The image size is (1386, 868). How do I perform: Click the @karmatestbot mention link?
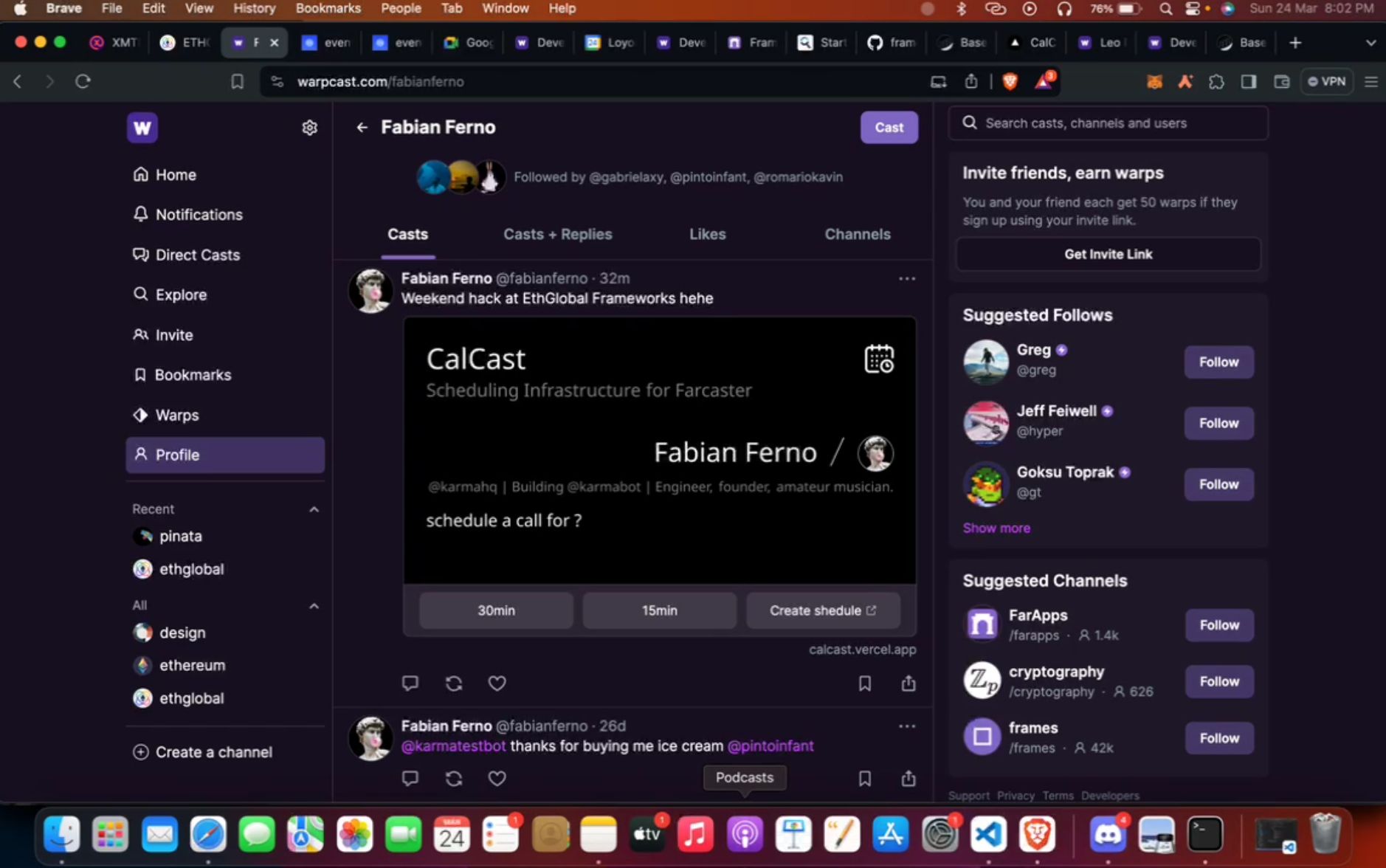[454, 745]
